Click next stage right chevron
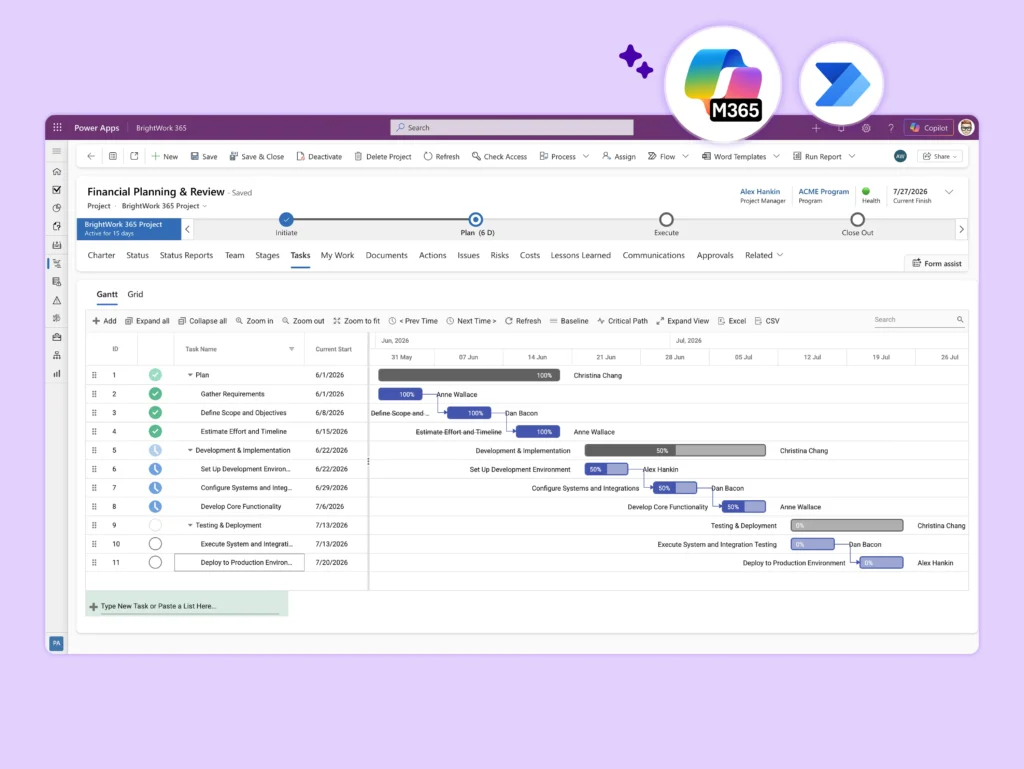Viewport: 1024px width, 769px height. [x=961, y=229]
